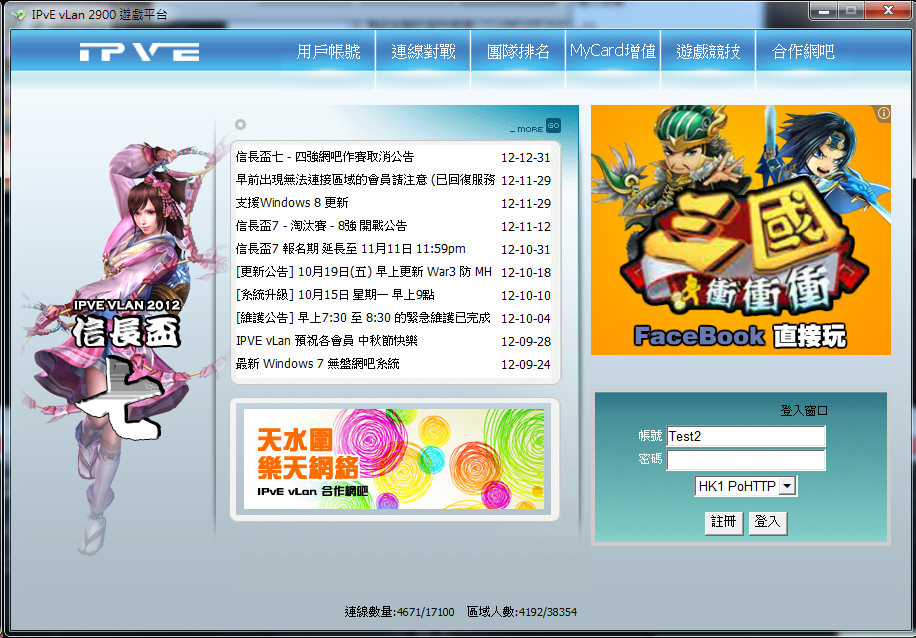Open the 連線對戰 menu tab
916x638 pixels.
423,51
